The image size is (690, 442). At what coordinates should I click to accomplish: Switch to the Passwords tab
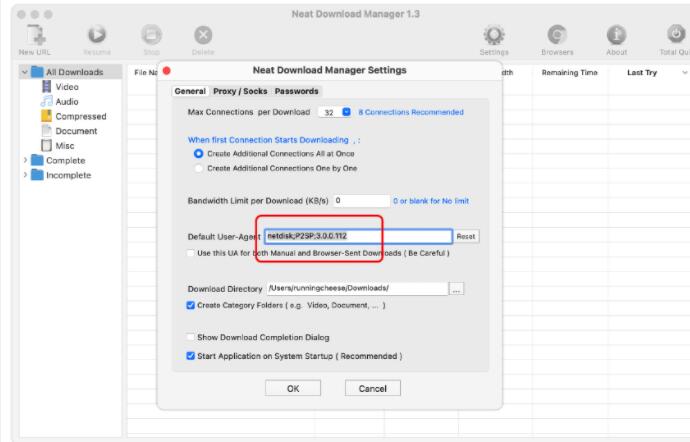click(x=297, y=91)
